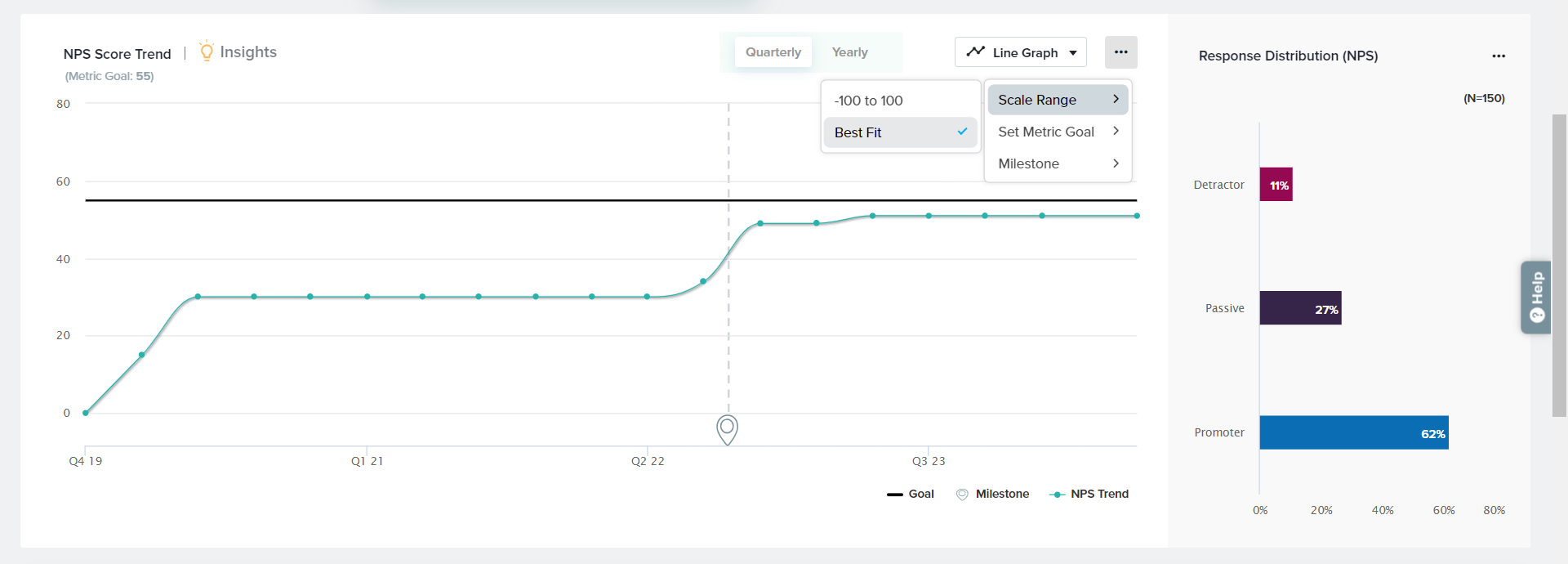Open the Line Graph chart type dropdown

[1021, 52]
